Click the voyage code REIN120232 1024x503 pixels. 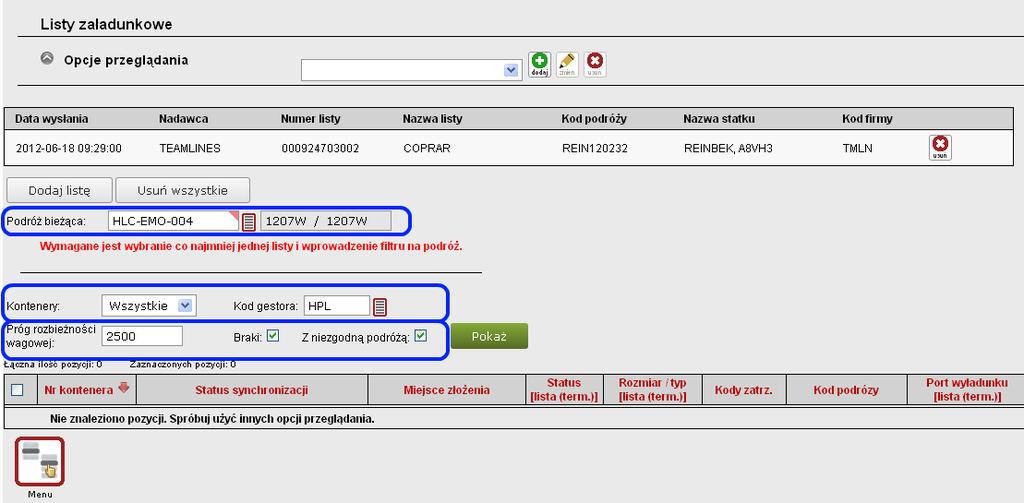(x=594, y=148)
